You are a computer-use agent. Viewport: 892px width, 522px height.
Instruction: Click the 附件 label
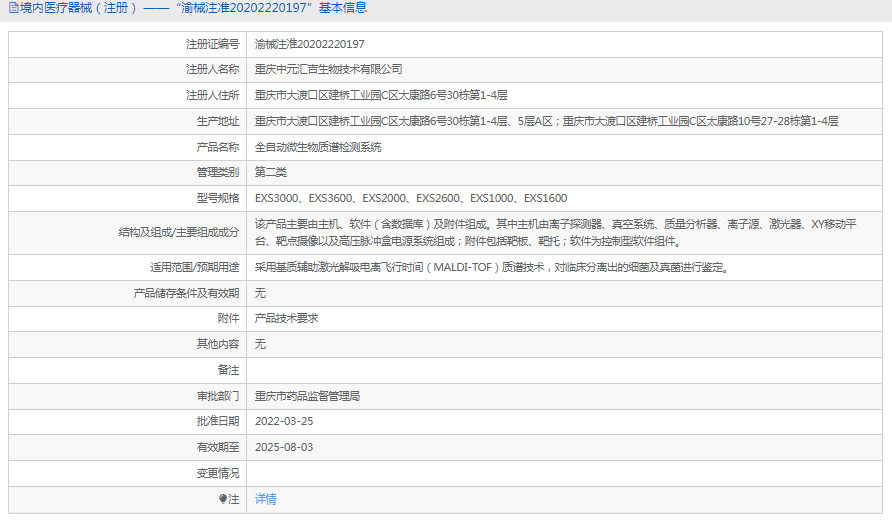(x=229, y=318)
